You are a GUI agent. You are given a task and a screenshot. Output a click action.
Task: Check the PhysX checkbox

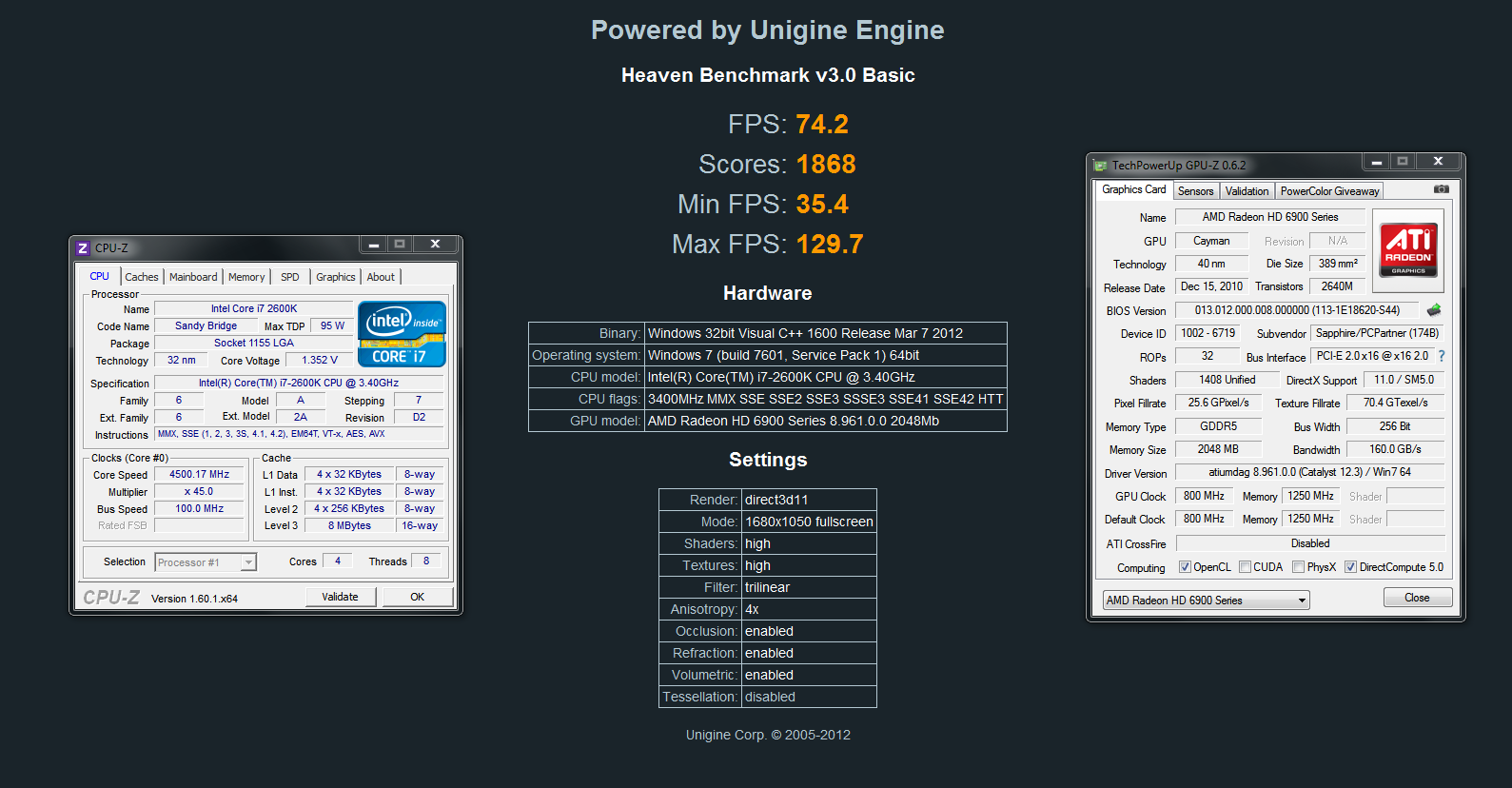(1298, 567)
